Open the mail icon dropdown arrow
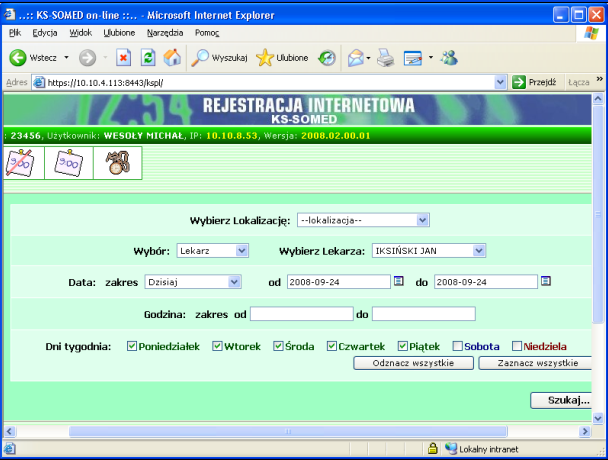608x460 pixels. tap(368, 58)
